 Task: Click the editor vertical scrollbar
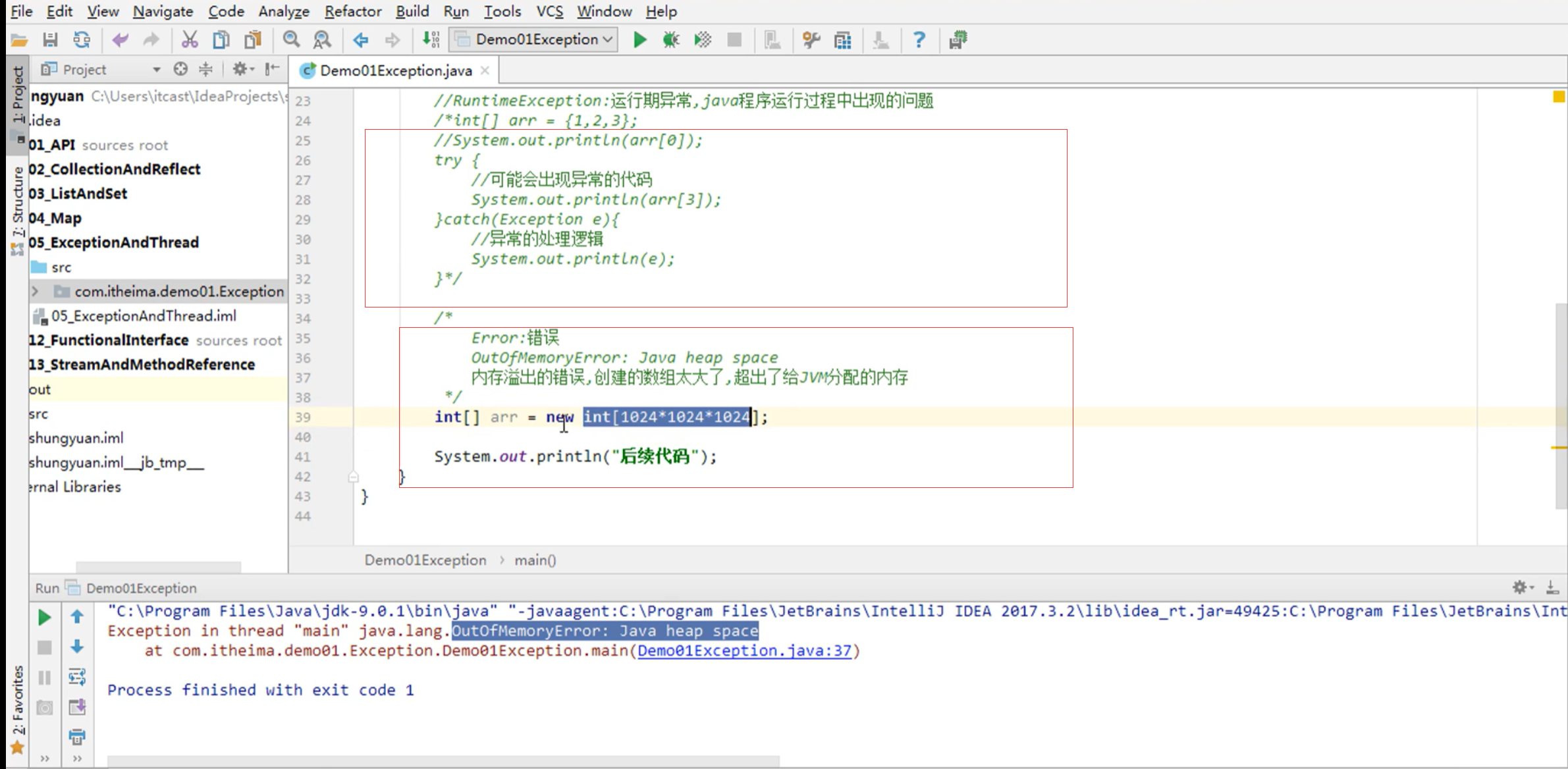(1560, 405)
